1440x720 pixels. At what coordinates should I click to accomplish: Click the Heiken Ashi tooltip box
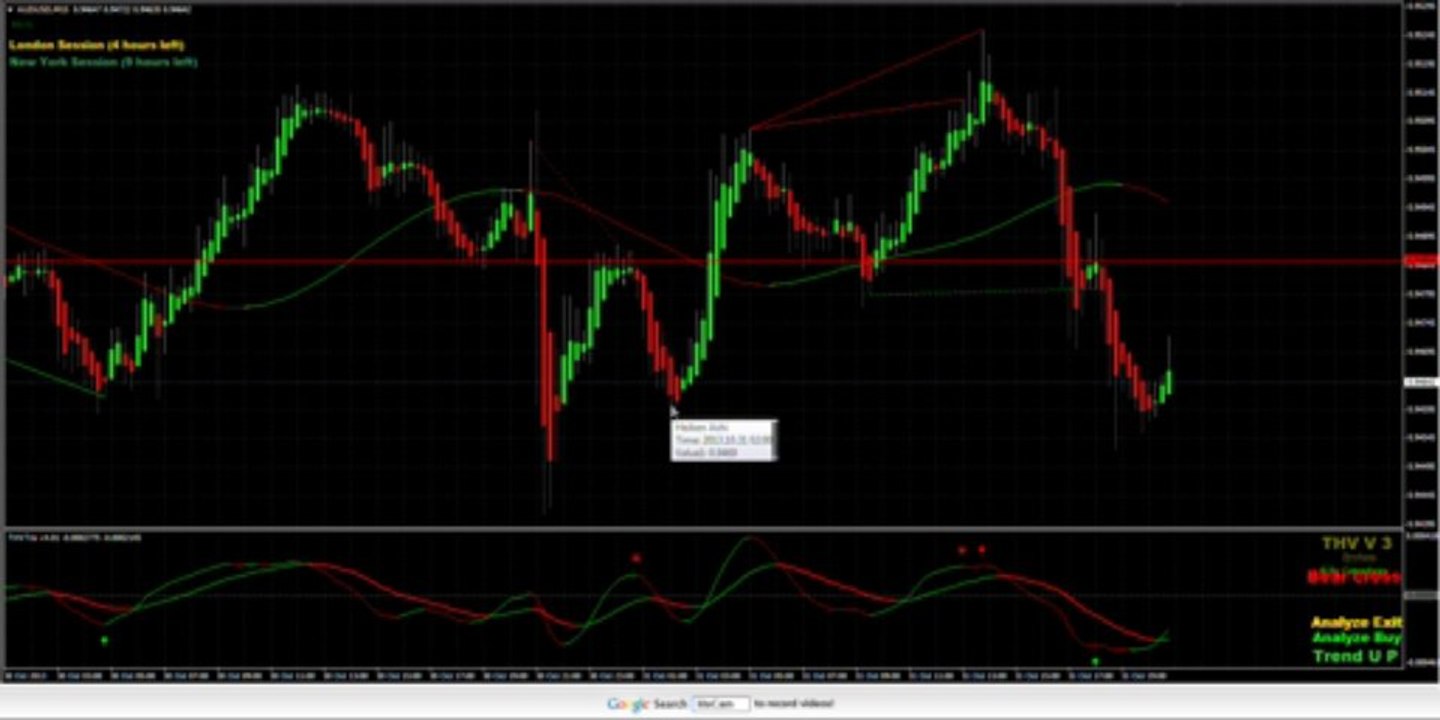point(723,440)
